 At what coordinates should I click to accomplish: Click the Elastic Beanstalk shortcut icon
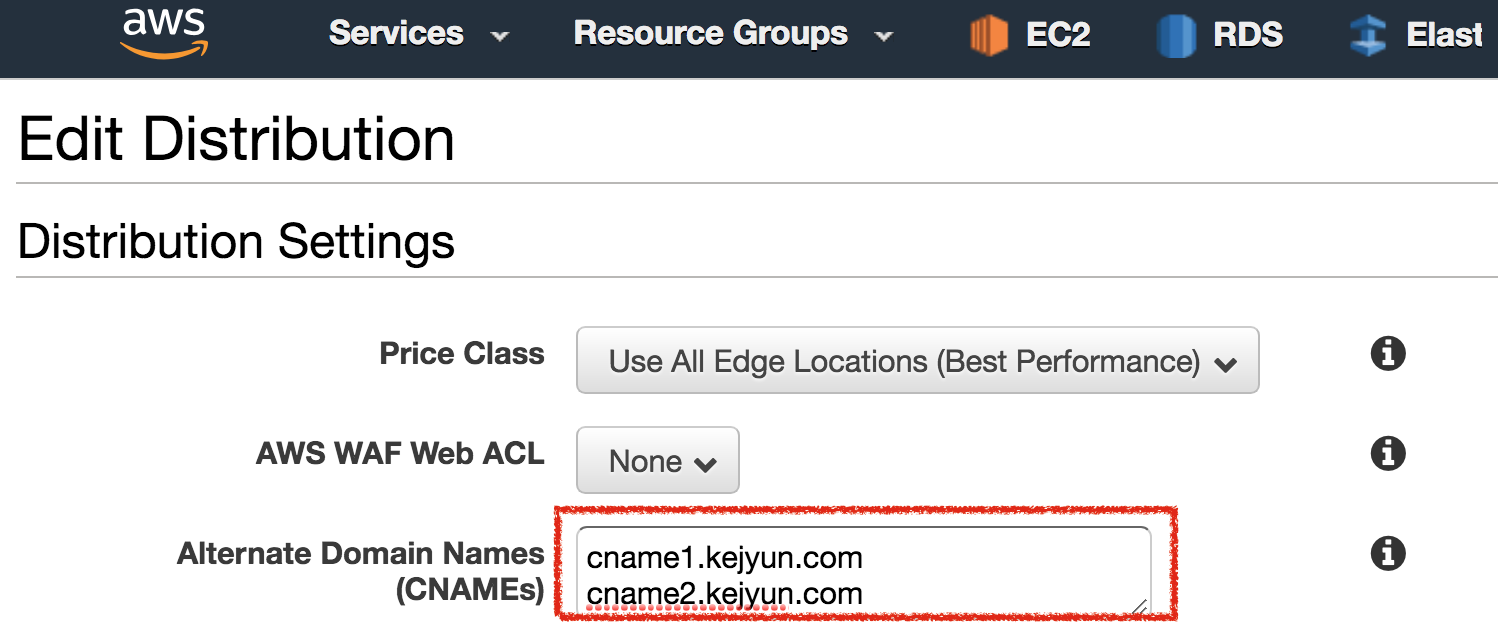point(1367,36)
